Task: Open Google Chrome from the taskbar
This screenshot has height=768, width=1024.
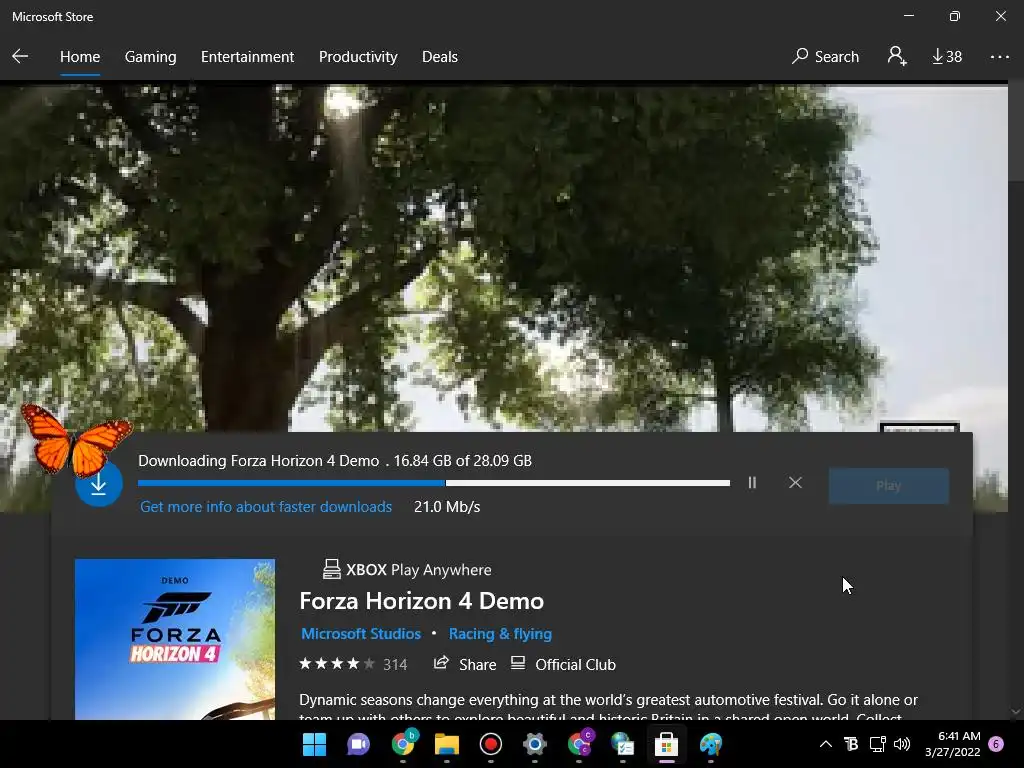Action: (x=403, y=744)
